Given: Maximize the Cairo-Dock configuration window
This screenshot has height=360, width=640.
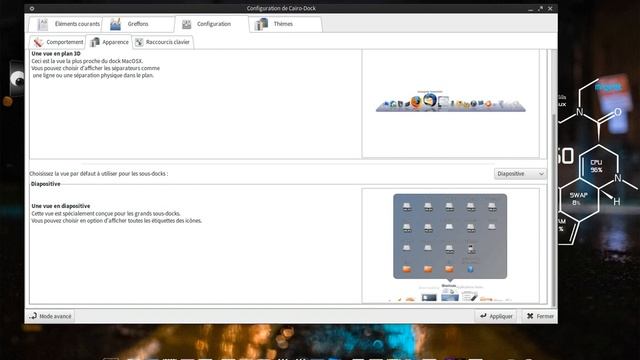Looking at the screenshot, I should [x=540, y=8].
